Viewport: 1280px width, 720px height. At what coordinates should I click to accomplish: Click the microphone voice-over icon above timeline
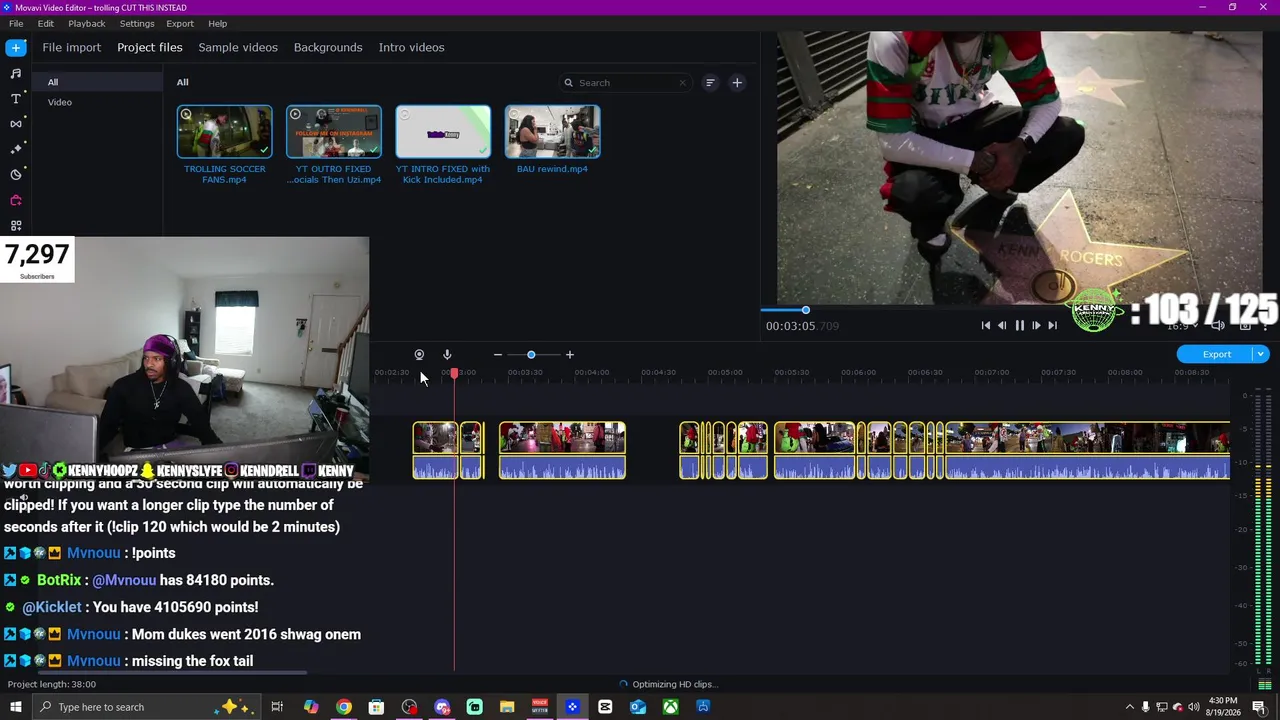pos(447,355)
